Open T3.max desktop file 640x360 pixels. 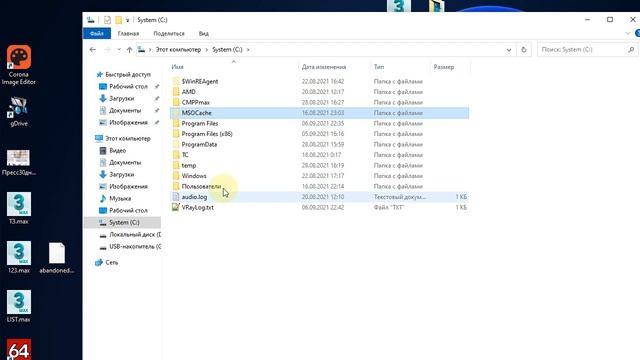19,209
